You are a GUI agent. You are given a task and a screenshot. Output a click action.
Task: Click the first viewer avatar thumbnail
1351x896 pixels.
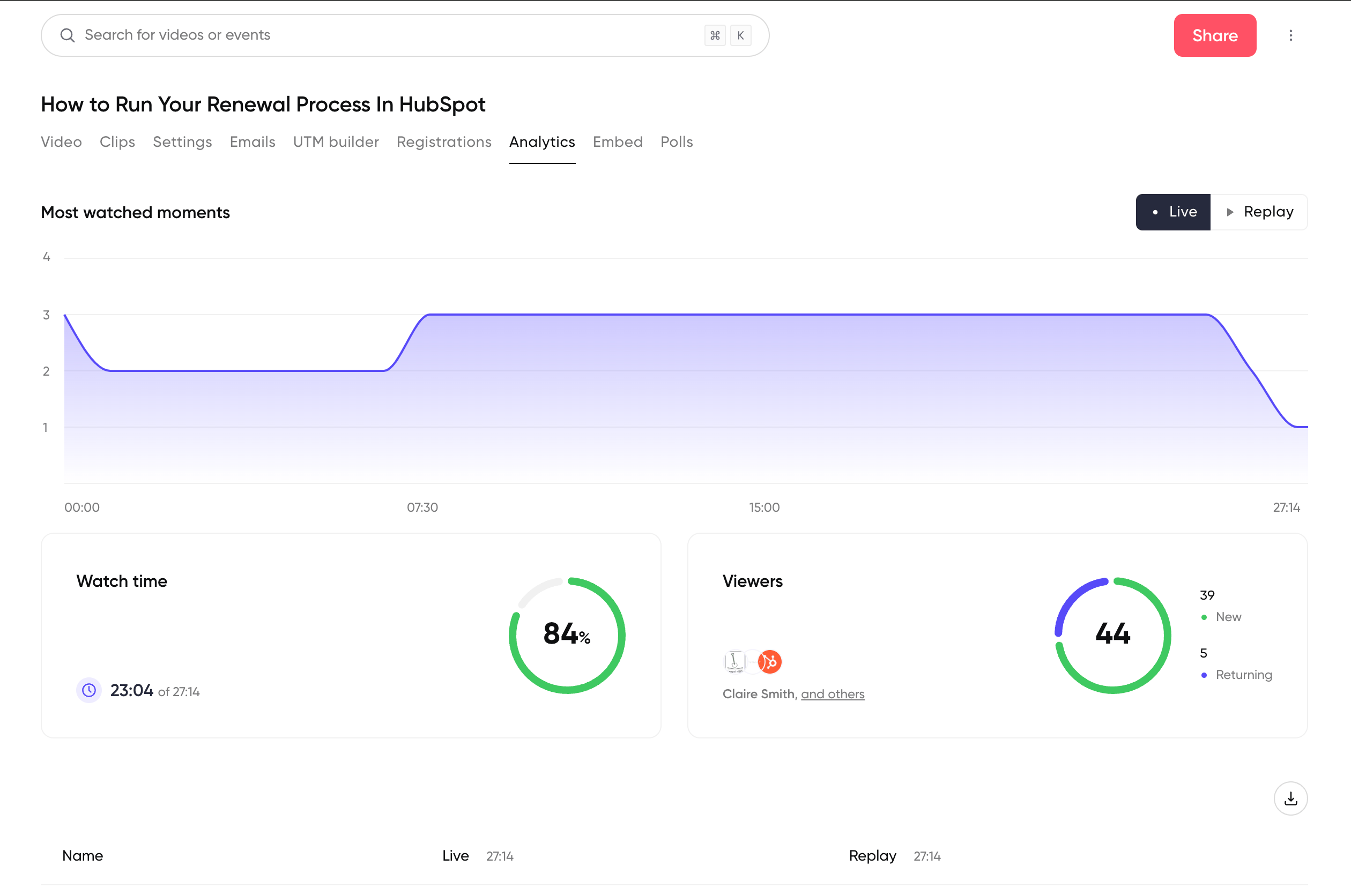coord(735,662)
